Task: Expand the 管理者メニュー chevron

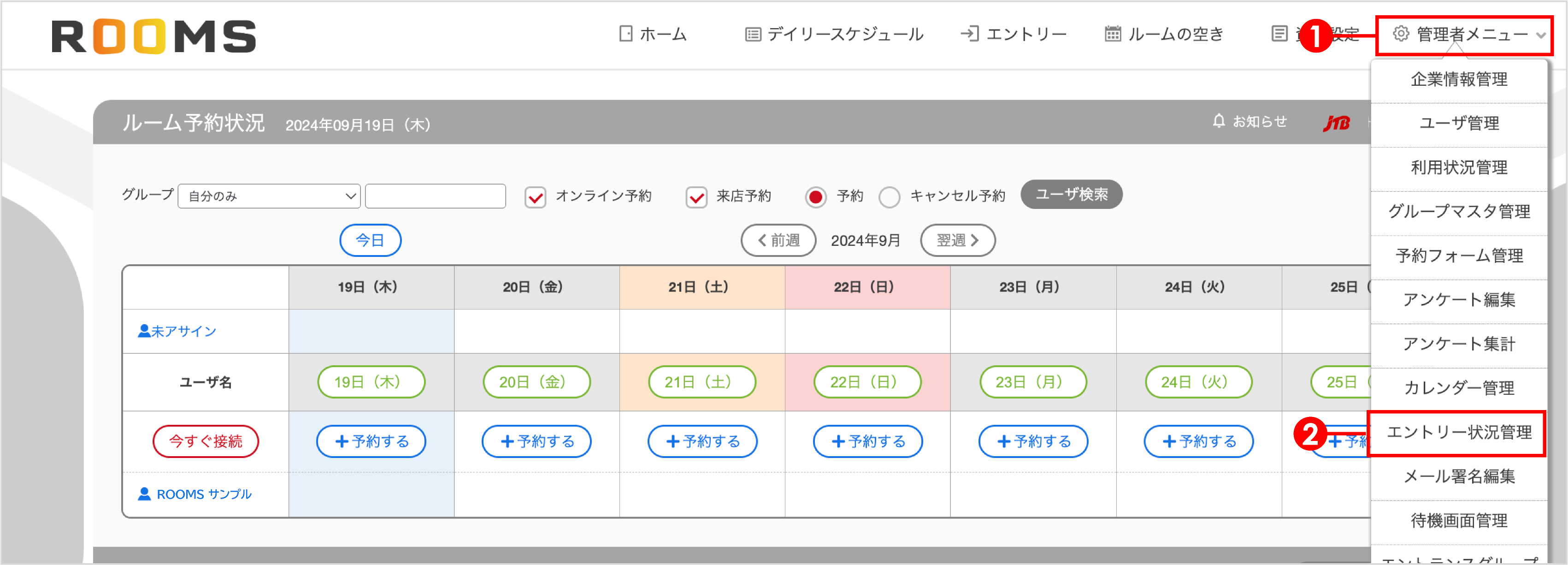Action: pyautogui.click(x=1541, y=35)
